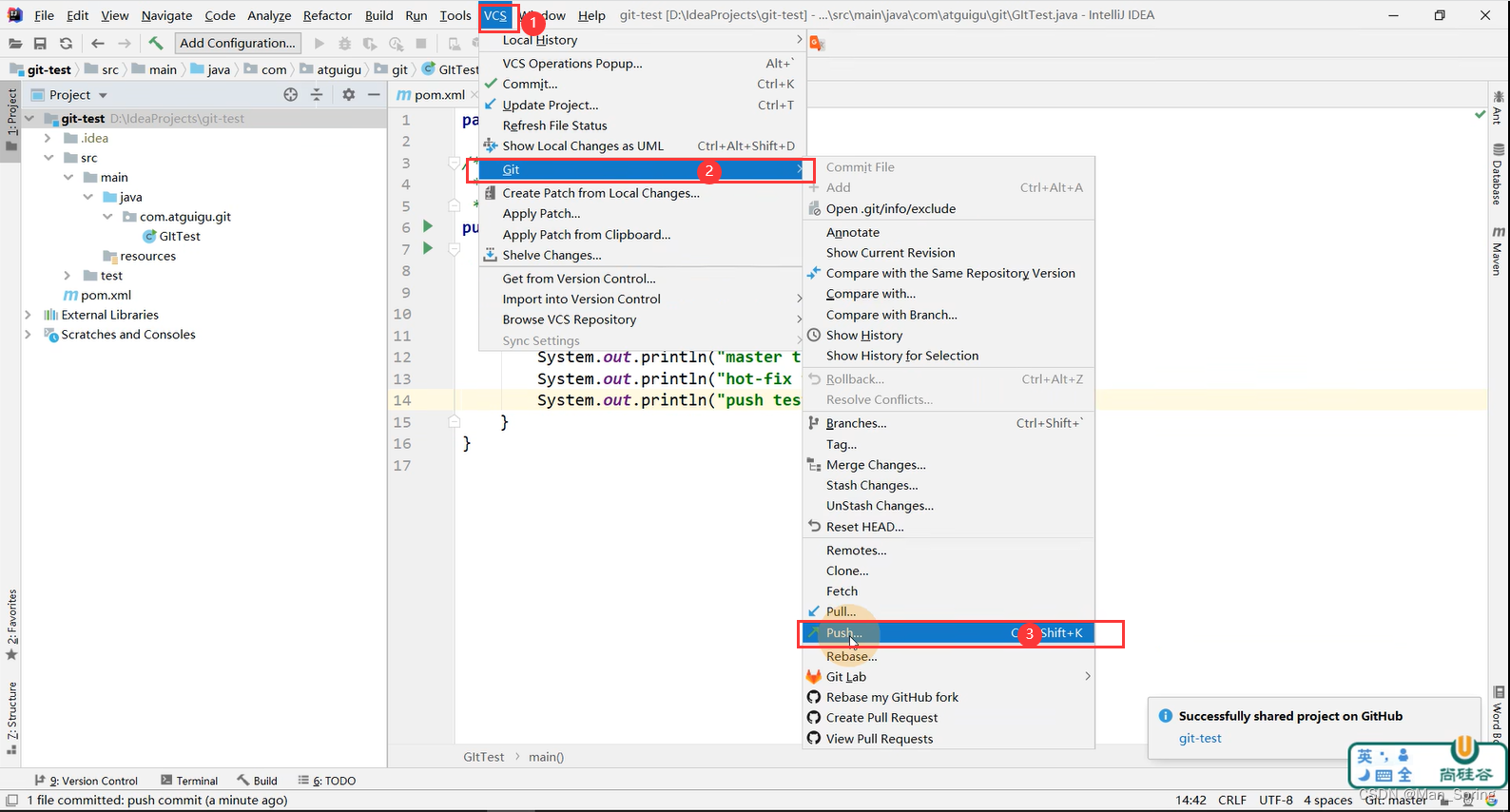Build project with the green hammer icon
The height and width of the screenshot is (812, 1510).
156,43
